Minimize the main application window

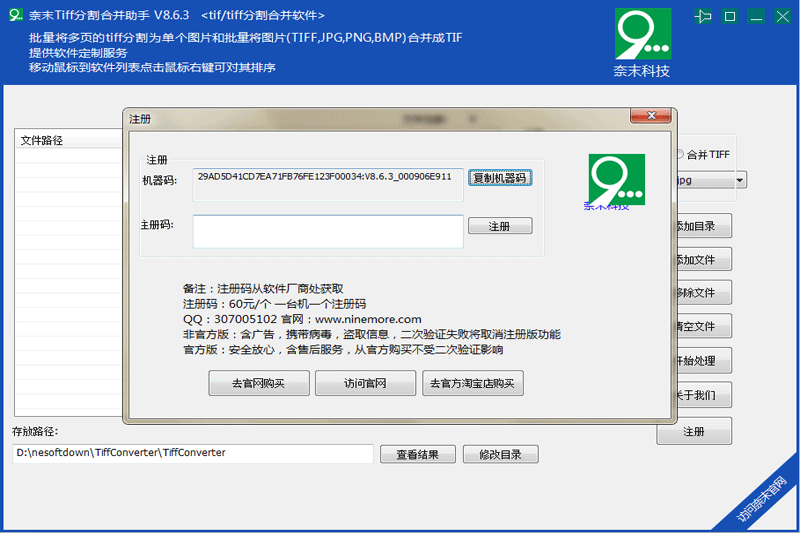click(756, 17)
